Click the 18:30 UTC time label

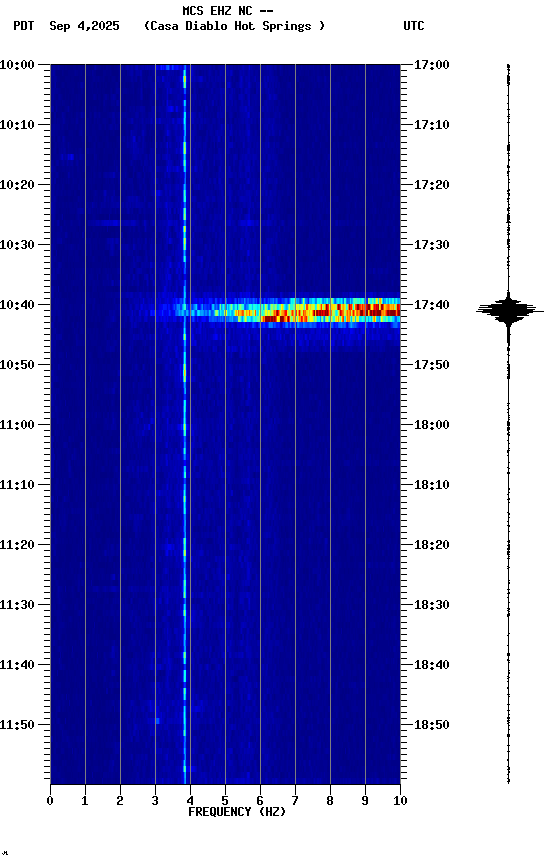coord(432,606)
